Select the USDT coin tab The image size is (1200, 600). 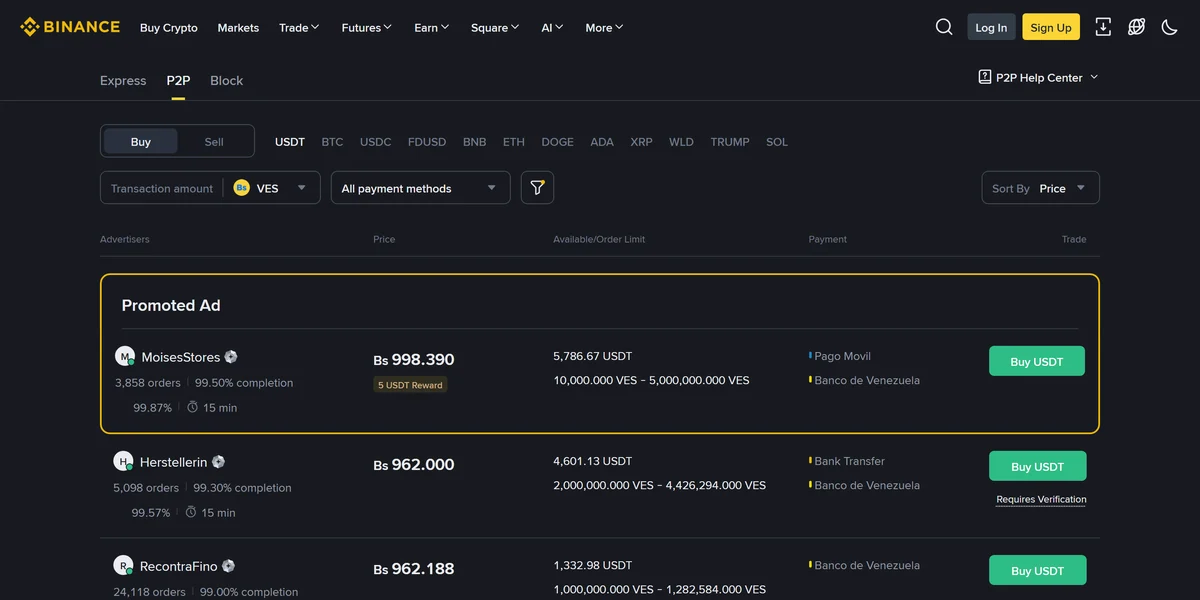coord(290,142)
